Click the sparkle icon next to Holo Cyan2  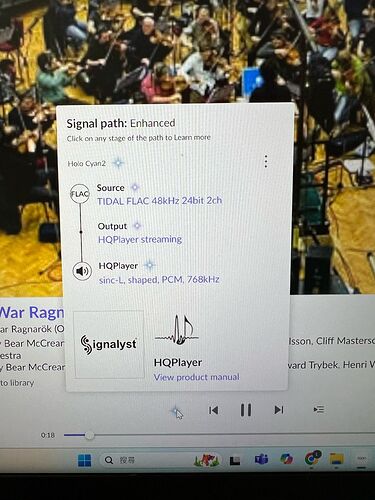118,163
